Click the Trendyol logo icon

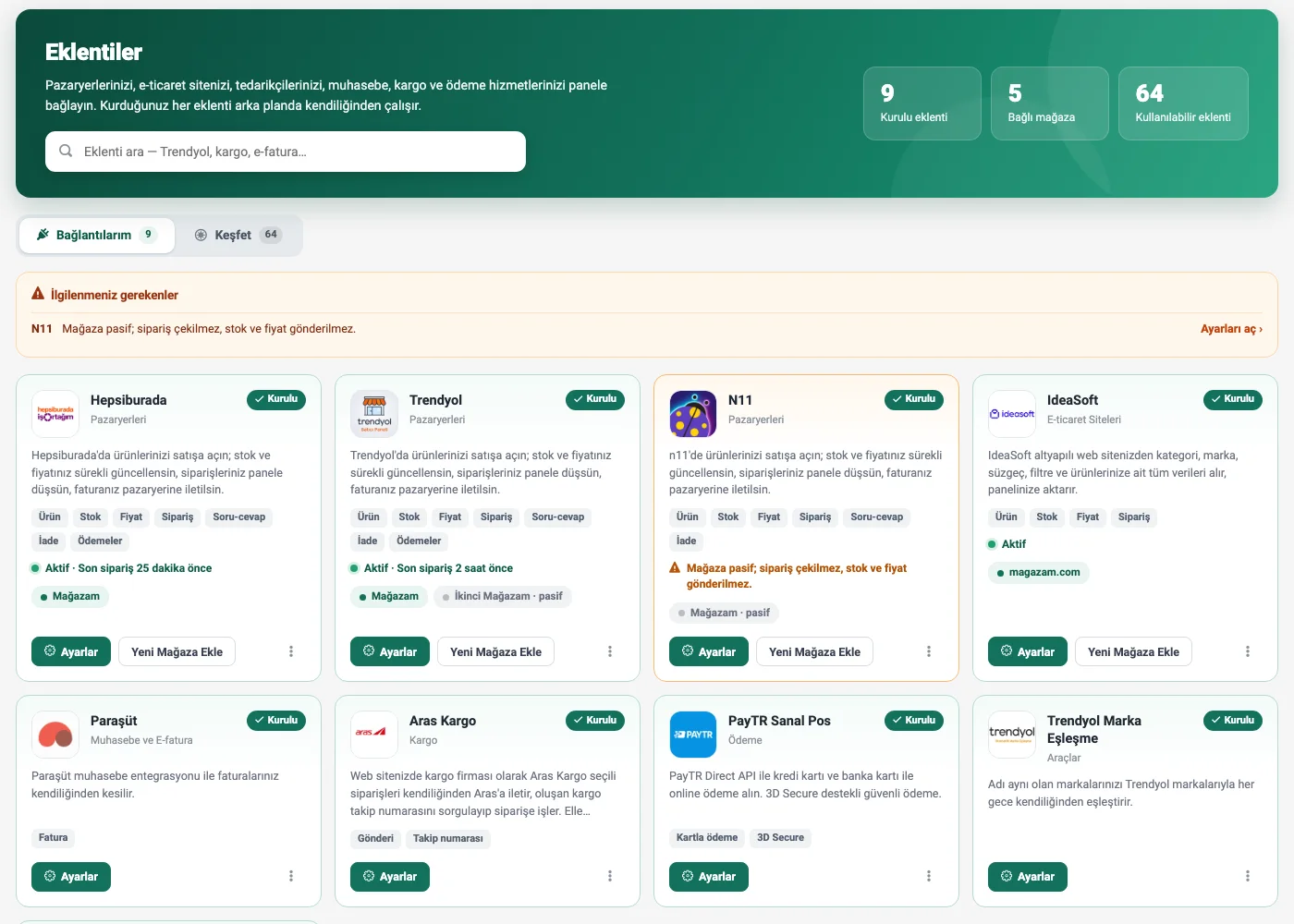click(374, 414)
